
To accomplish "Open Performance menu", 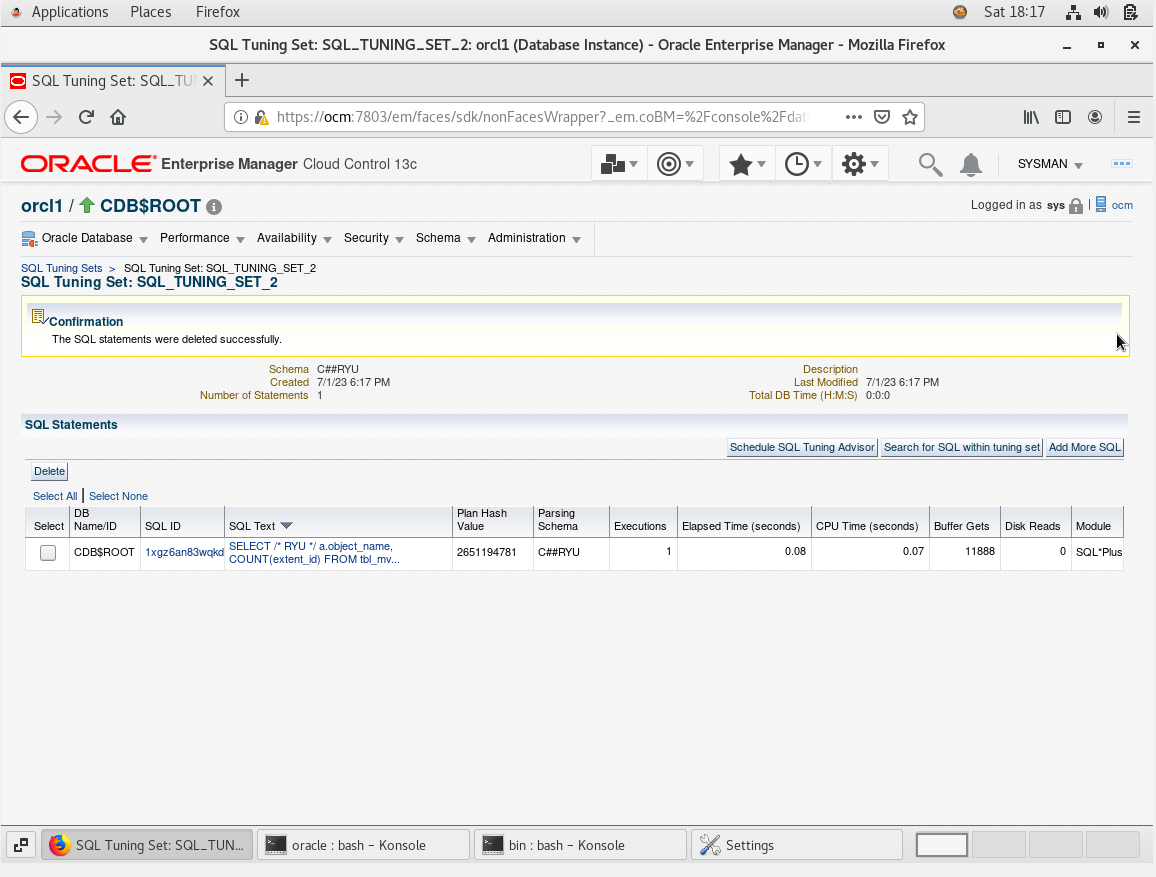I will (x=202, y=238).
